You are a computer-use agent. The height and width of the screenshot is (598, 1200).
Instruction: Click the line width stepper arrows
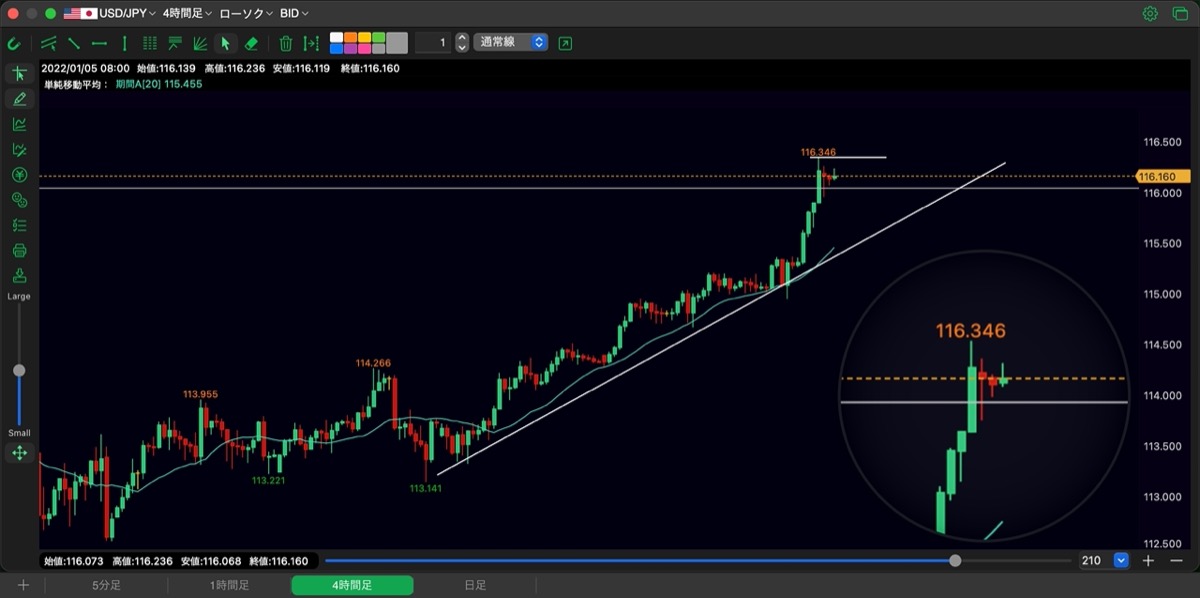pos(461,43)
